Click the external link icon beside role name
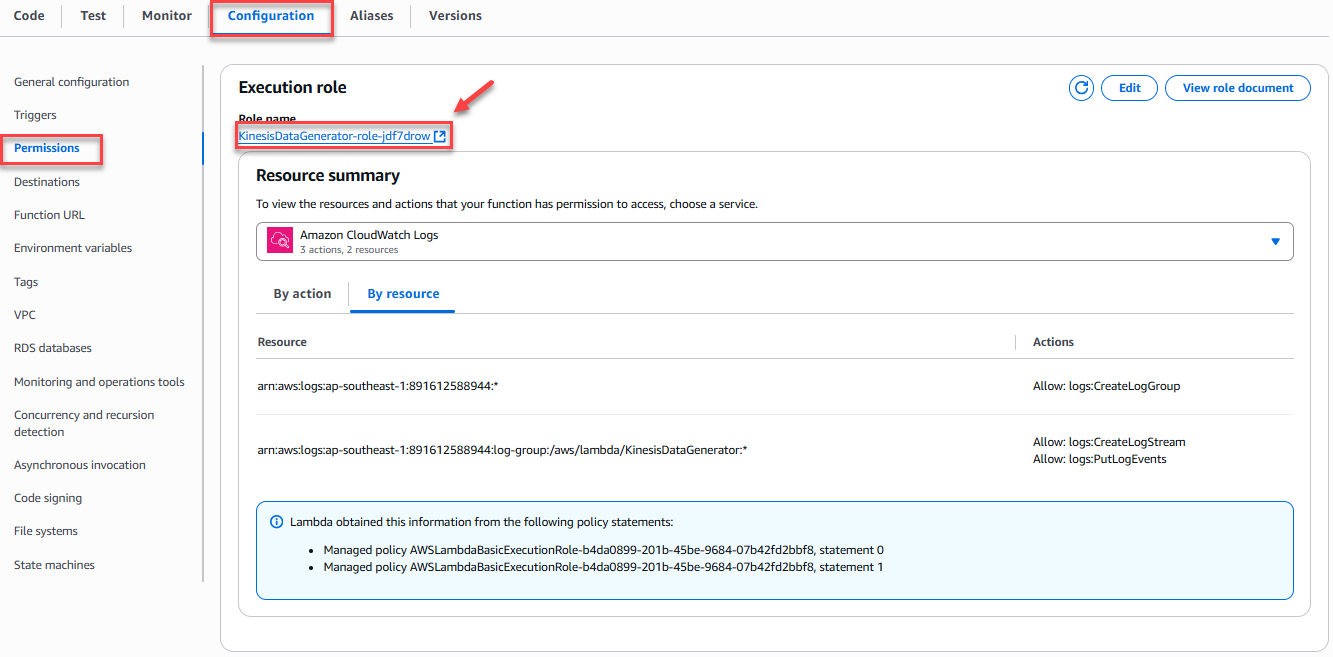The width and height of the screenshot is (1333, 657). pyautogui.click(x=440, y=136)
